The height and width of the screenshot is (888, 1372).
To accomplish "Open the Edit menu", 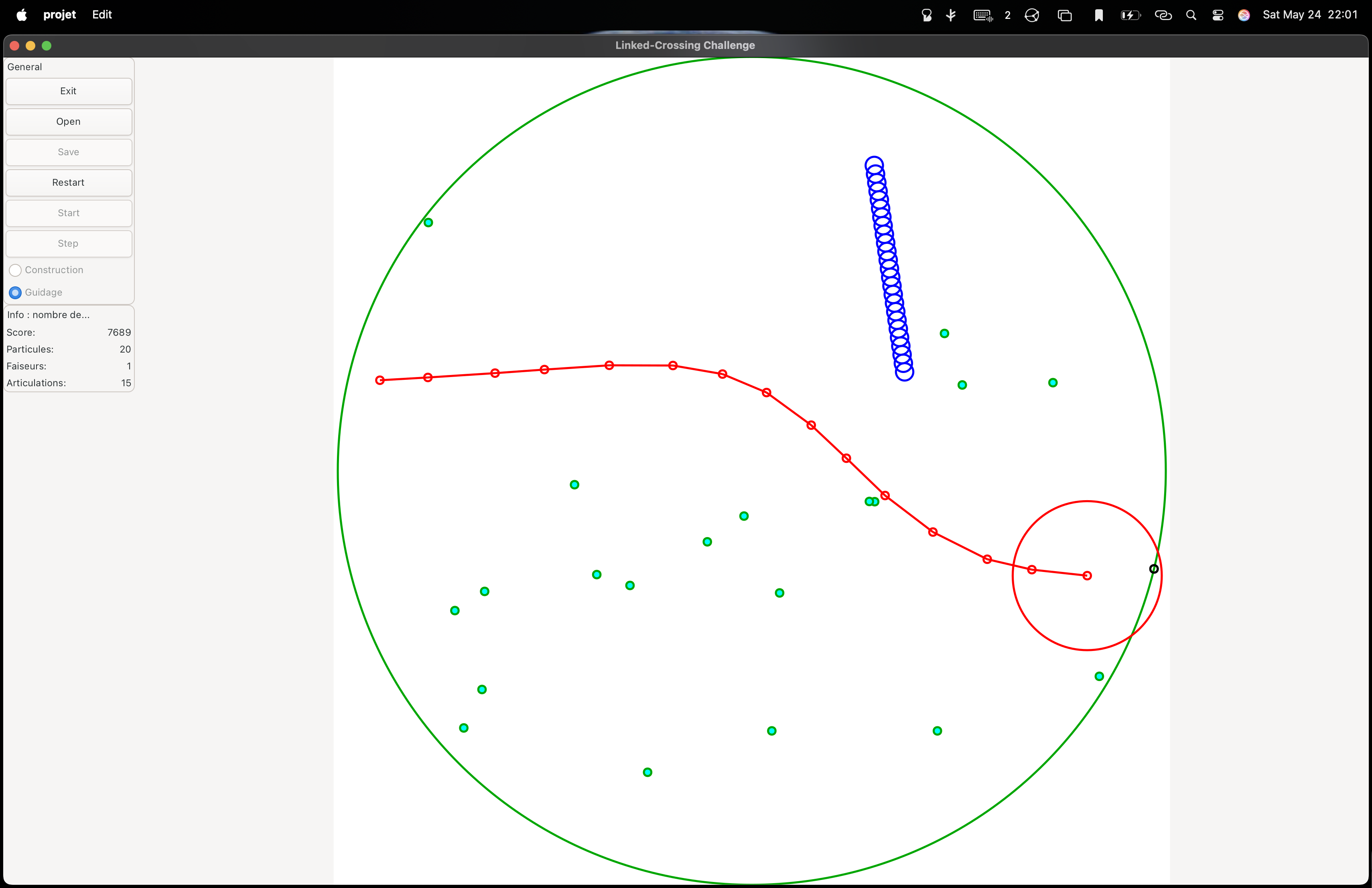I will (x=102, y=15).
